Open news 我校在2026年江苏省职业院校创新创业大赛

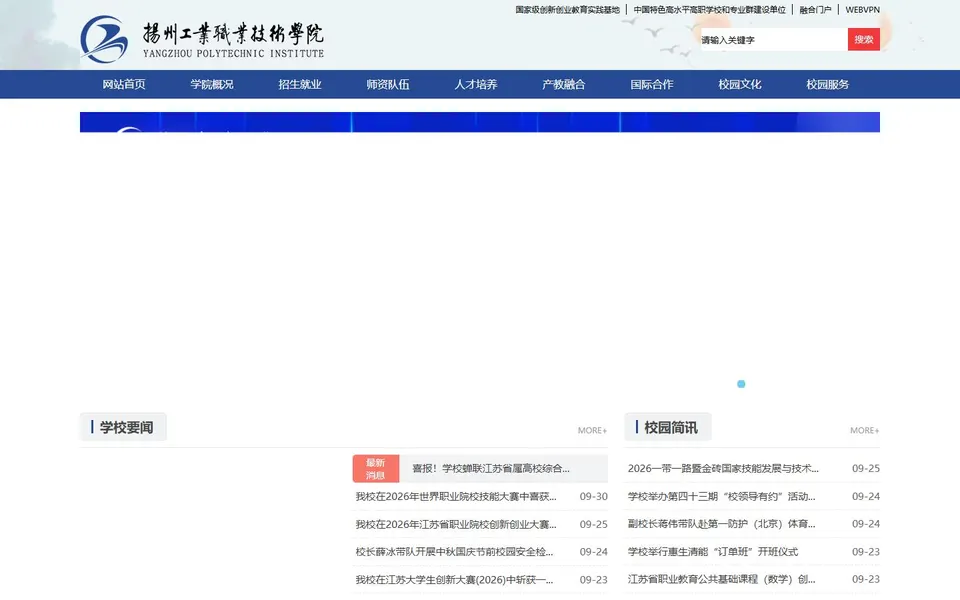point(456,524)
